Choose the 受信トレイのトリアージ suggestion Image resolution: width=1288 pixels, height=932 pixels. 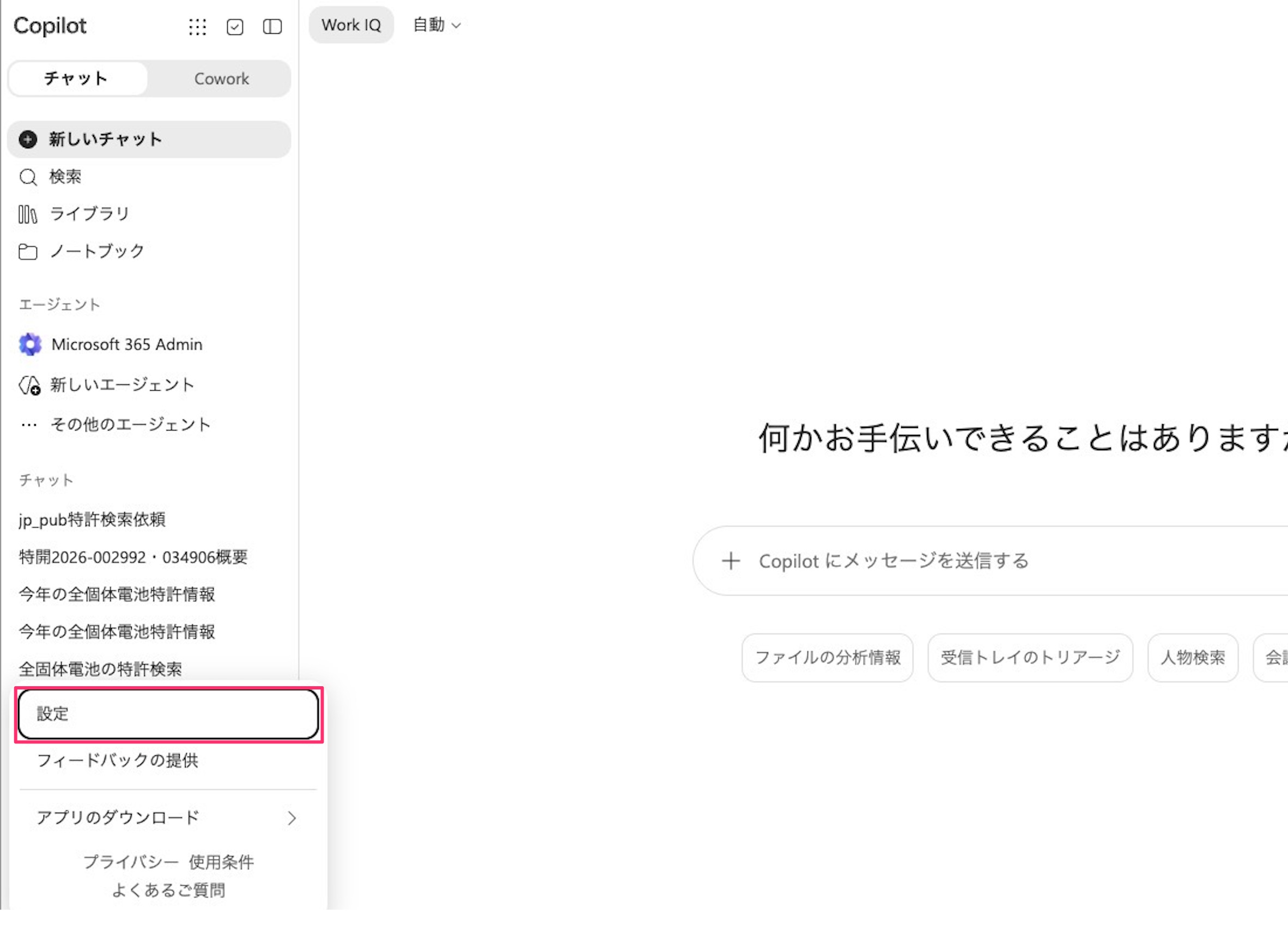coord(1030,657)
